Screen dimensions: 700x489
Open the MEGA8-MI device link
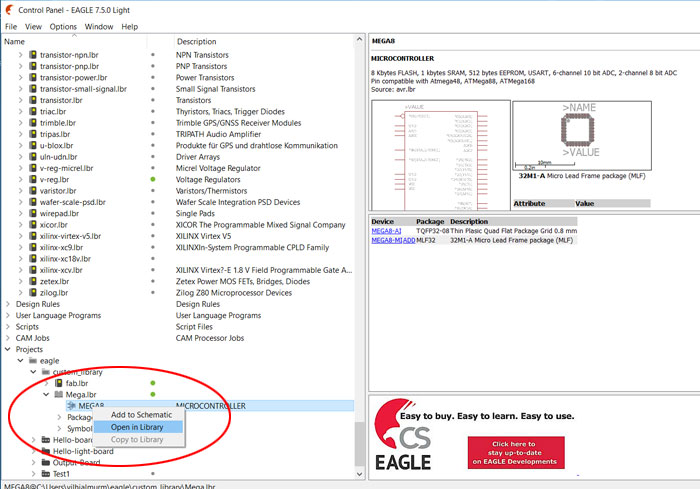pyautogui.click(x=387, y=240)
